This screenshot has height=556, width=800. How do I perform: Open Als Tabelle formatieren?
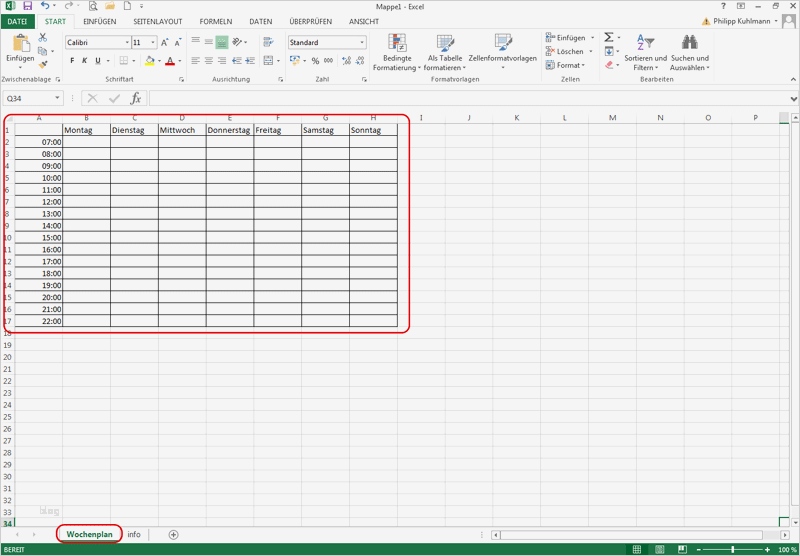point(445,53)
